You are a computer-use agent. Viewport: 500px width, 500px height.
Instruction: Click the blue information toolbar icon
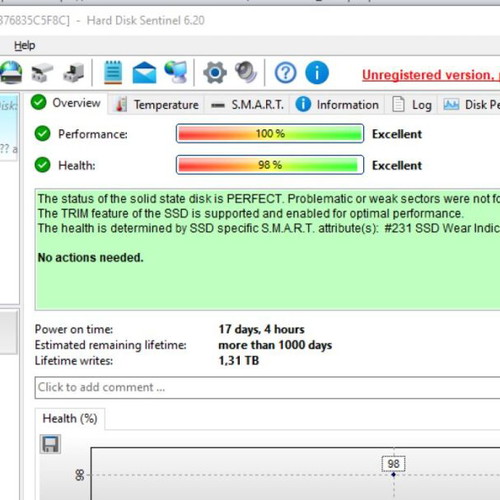click(317, 73)
